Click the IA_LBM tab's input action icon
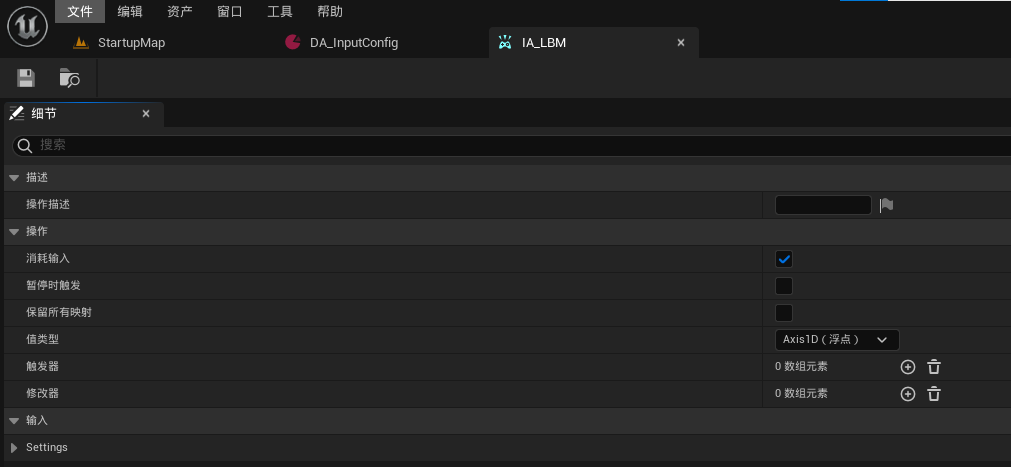The width and height of the screenshot is (1011, 467). 506,43
